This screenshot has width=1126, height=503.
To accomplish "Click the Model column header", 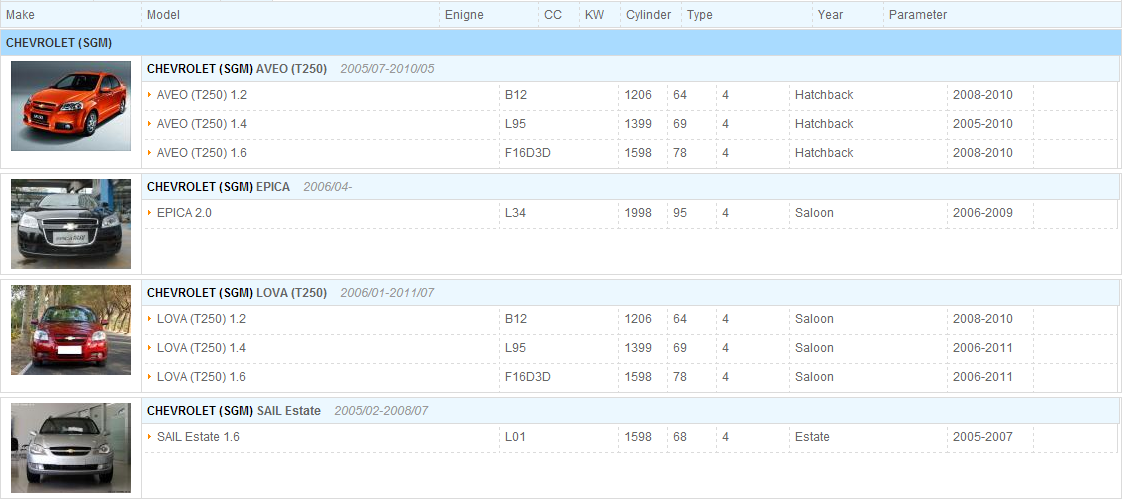I will tap(164, 14).
